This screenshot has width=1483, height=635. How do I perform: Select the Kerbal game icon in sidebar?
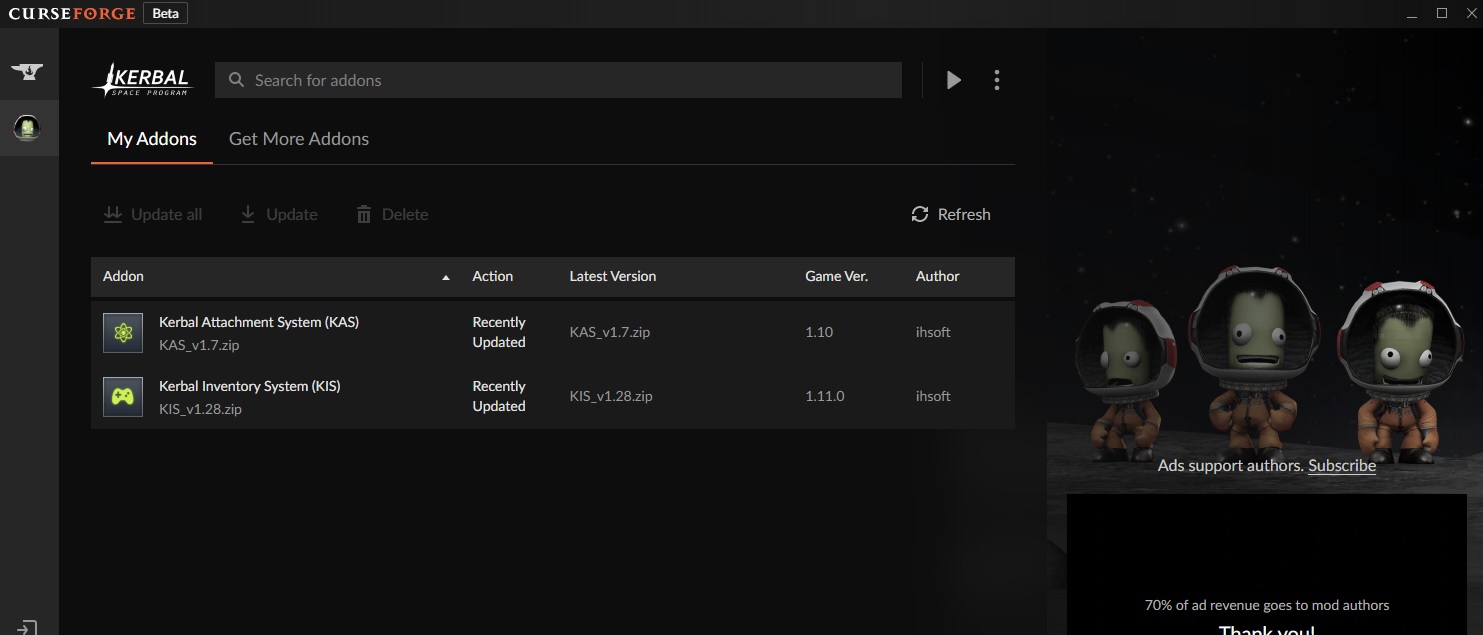27,127
